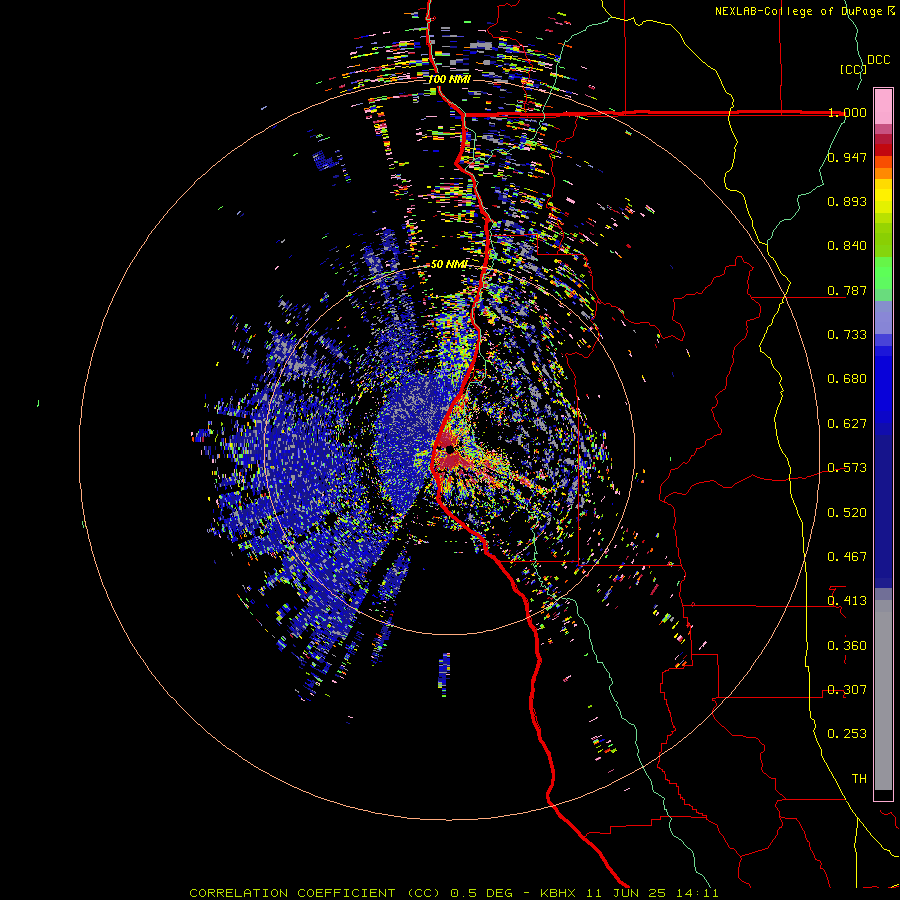Viewport: 900px width, 900px height.
Task: Click the 0.520 scale value
Action: click(847, 513)
